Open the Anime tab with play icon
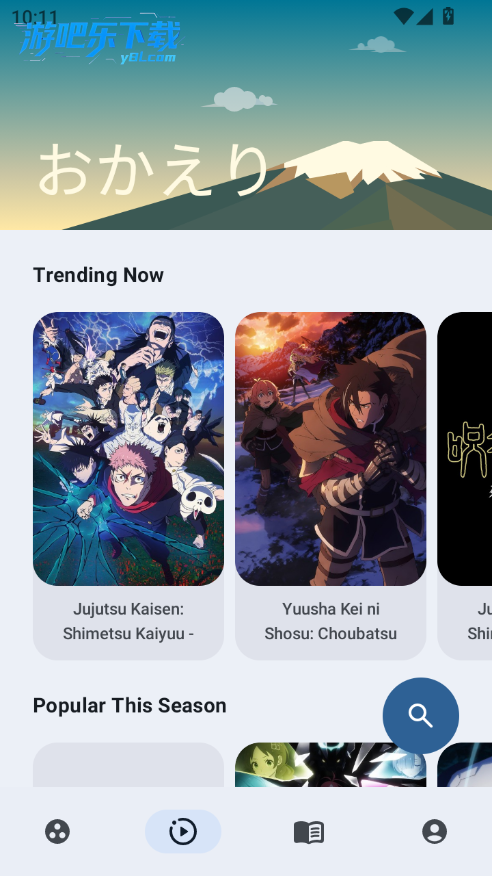 (183, 831)
